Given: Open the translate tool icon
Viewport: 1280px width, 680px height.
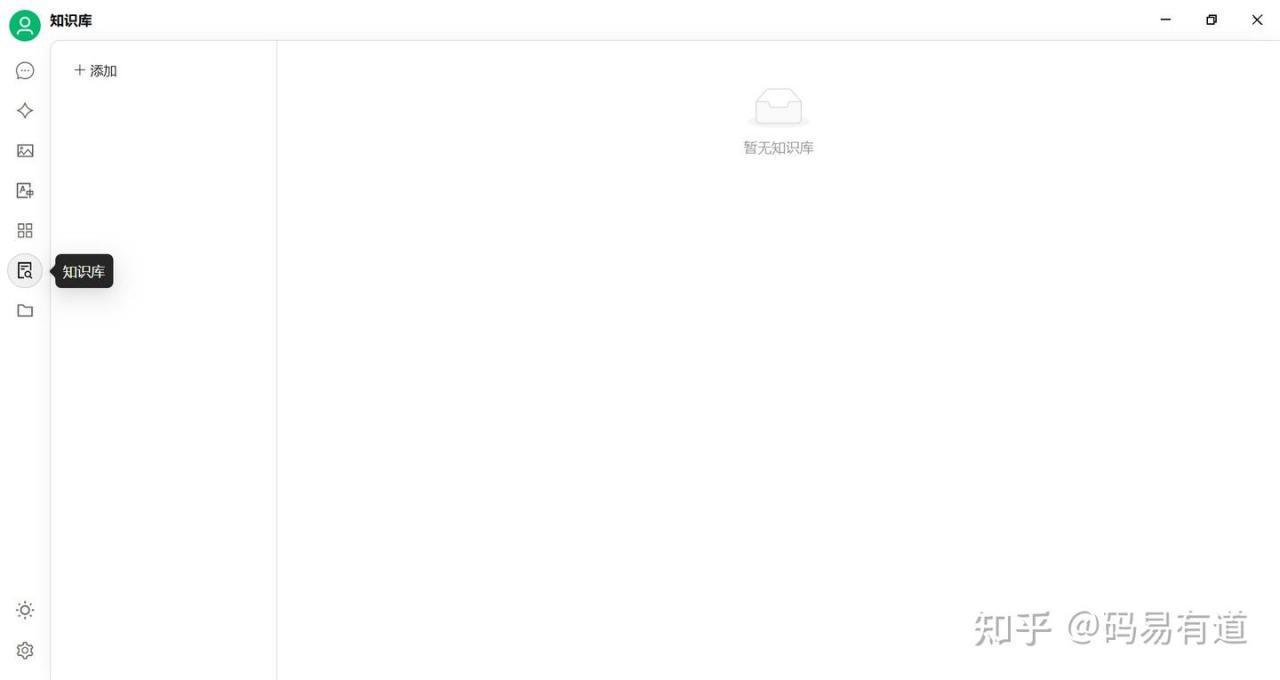Looking at the screenshot, I should (x=25, y=191).
